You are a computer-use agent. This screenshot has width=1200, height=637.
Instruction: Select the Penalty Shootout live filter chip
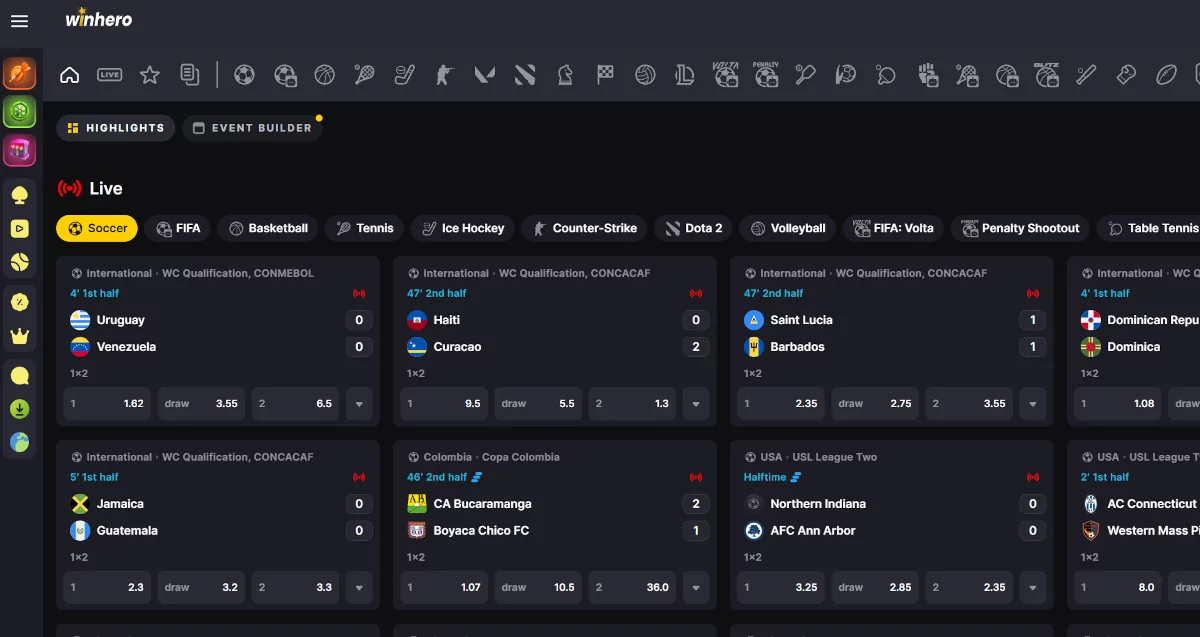(x=1020, y=228)
